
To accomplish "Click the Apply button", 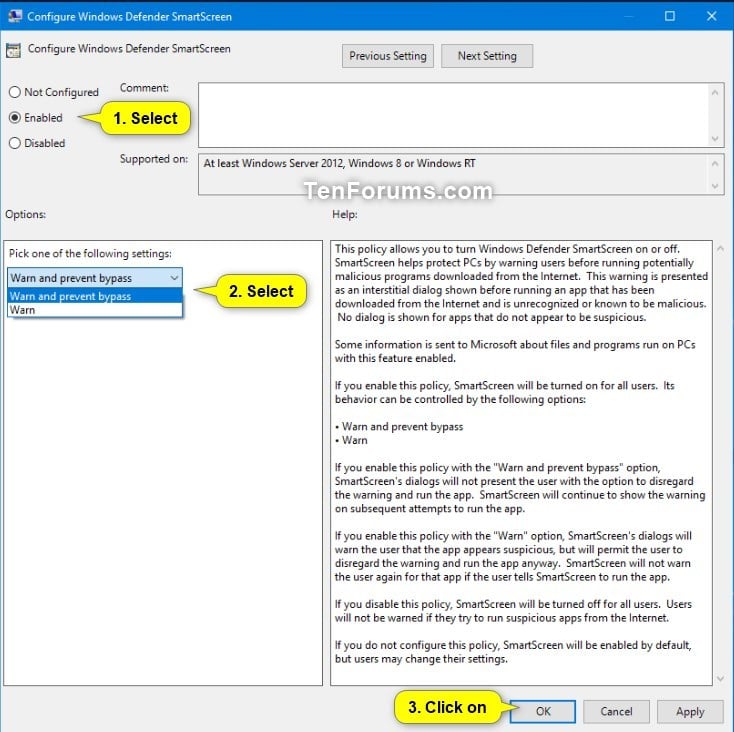I will [x=690, y=711].
